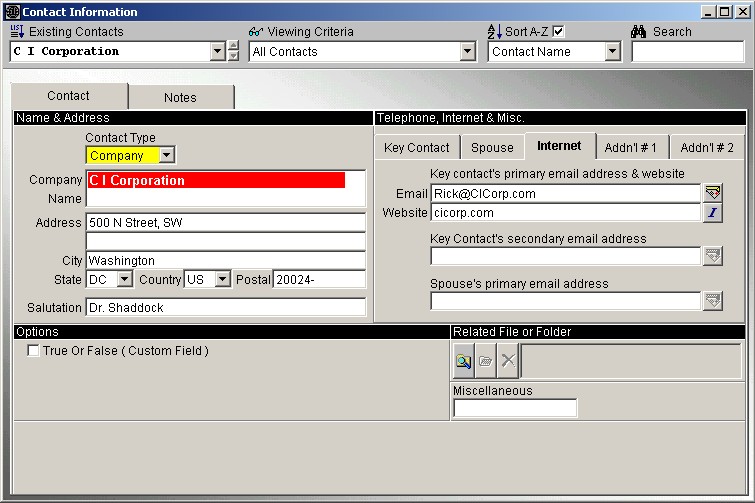755x503 pixels.
Task: Click the Spouse's primary email address field
Action: [x=566, y=301]
